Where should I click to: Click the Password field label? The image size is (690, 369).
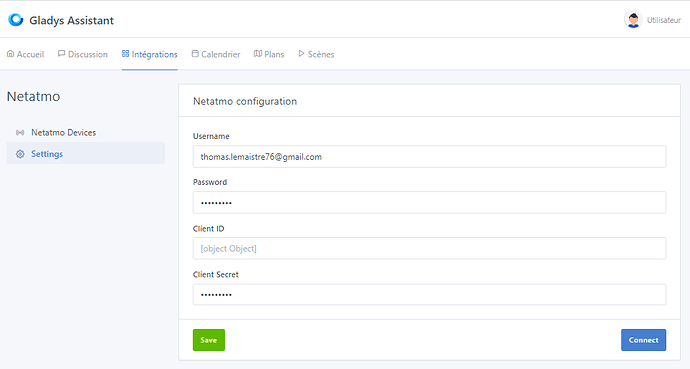[x=210, y=182]
